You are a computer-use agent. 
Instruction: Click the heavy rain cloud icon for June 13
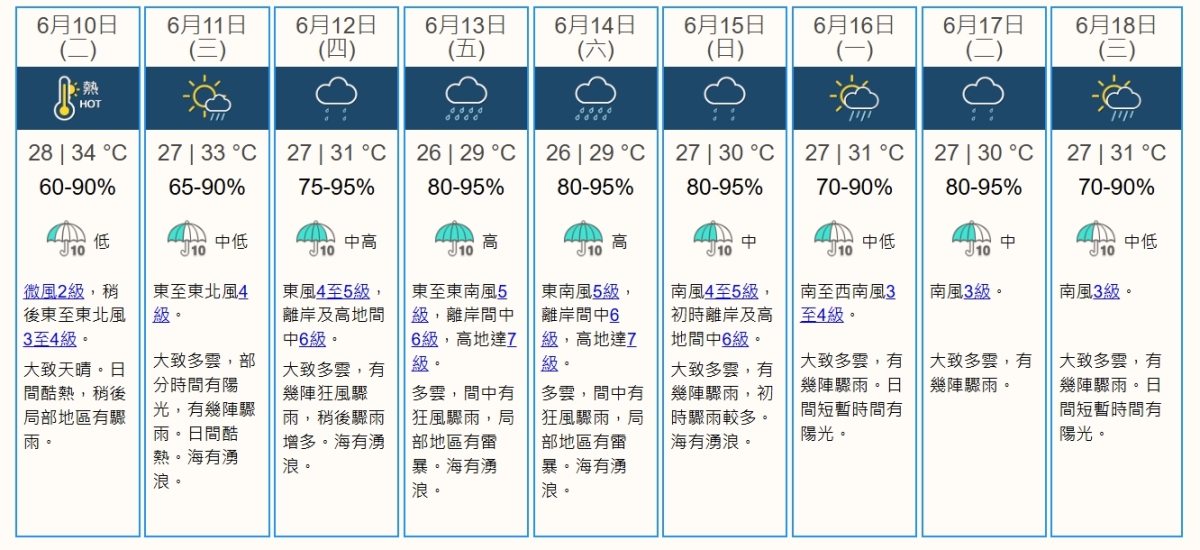pyautogui.click(x=466, y=98)
